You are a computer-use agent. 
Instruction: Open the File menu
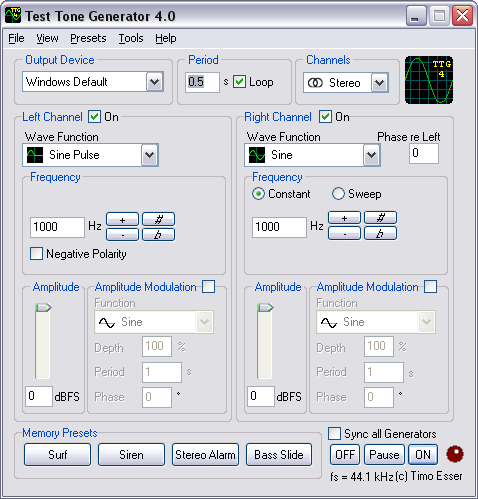coord(16,38)
